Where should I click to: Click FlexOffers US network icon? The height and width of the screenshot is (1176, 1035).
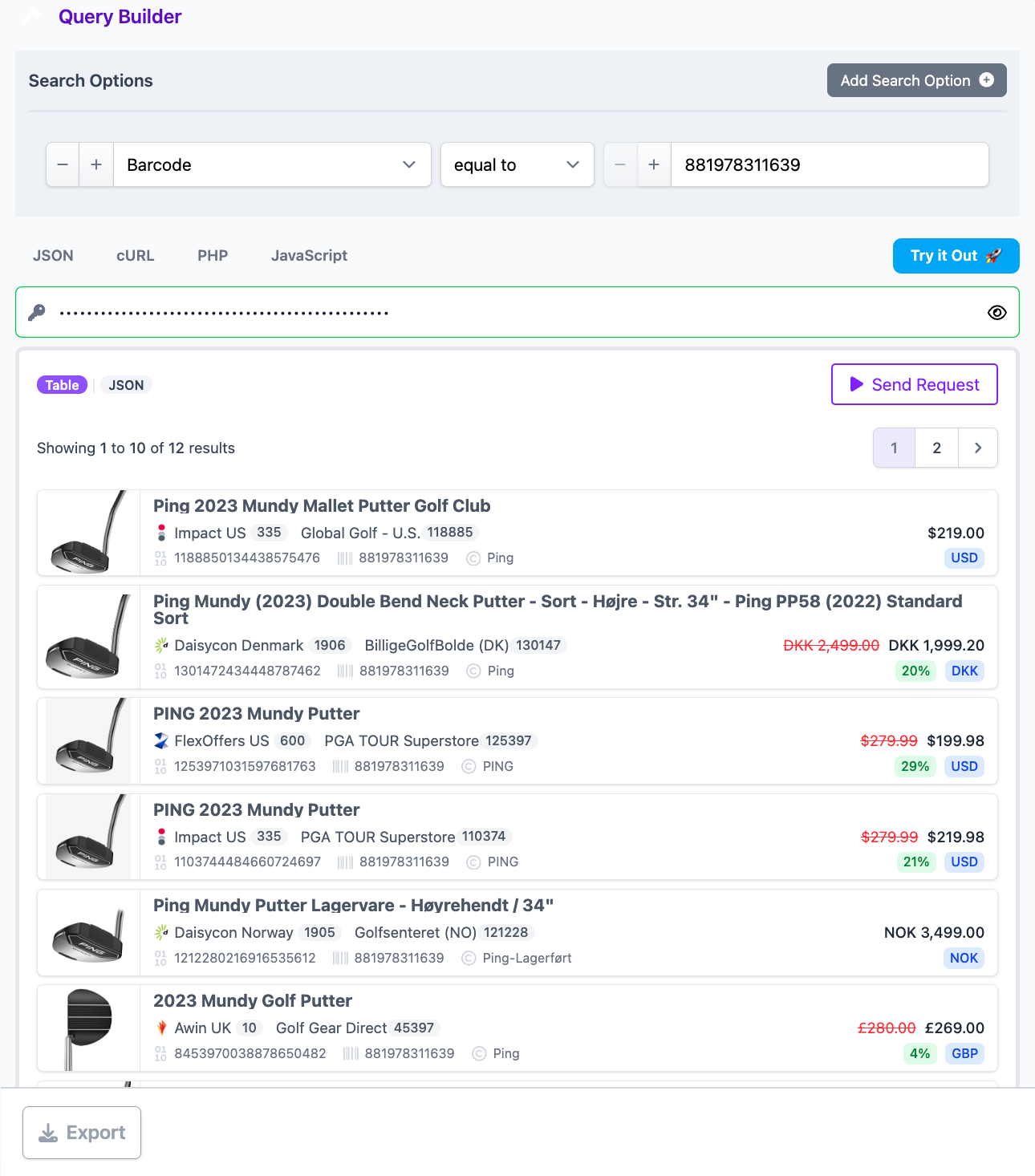pyautogui.click(x=161, y=740)
